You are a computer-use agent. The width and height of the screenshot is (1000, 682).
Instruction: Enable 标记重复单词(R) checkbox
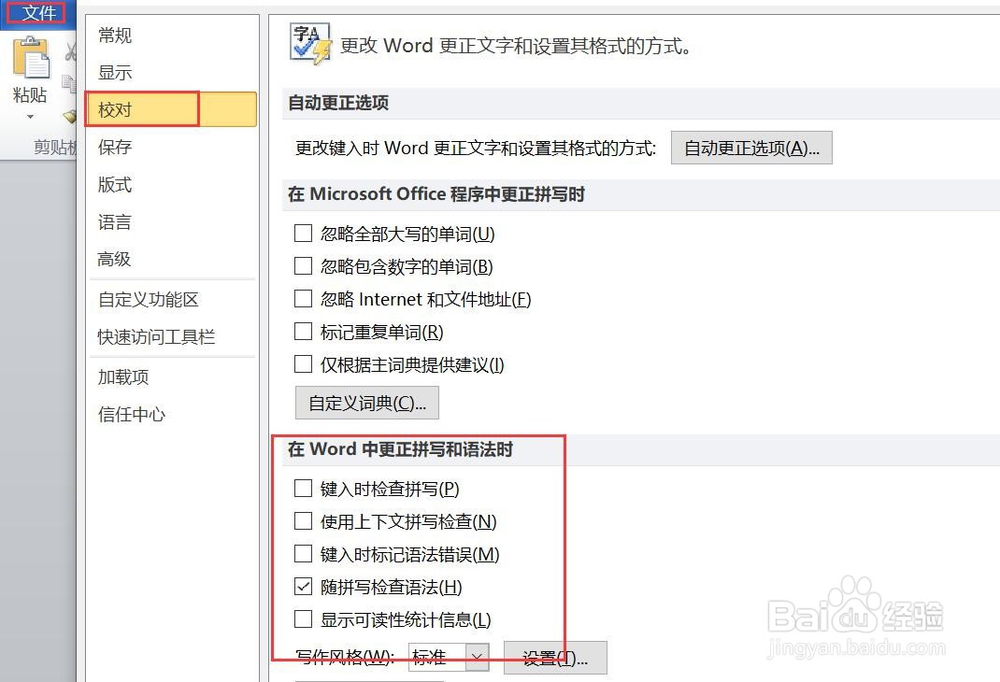pyautogui.click(x=303, y=331)
